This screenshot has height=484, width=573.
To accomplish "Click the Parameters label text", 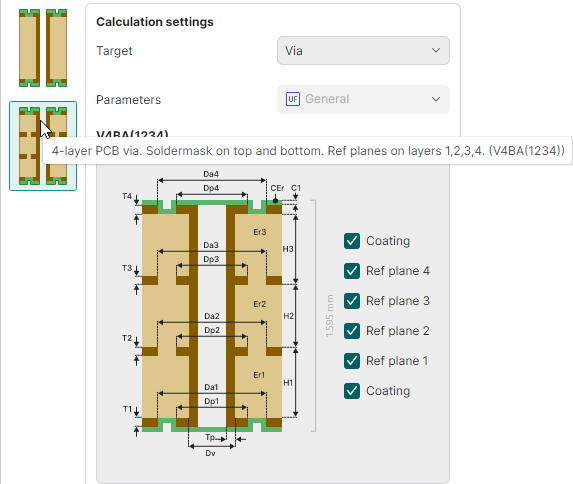I will pos(128,100).
